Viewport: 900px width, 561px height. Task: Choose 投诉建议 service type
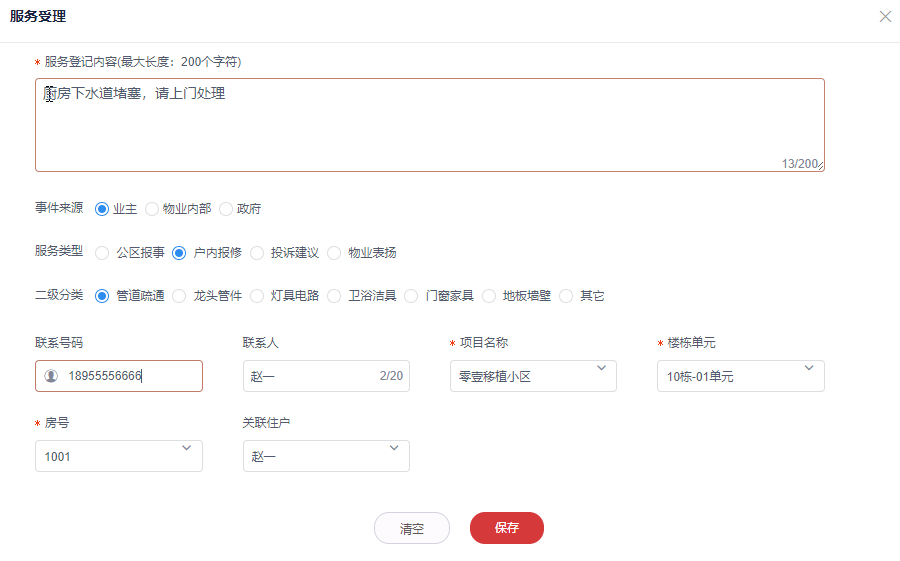(257, 253)
